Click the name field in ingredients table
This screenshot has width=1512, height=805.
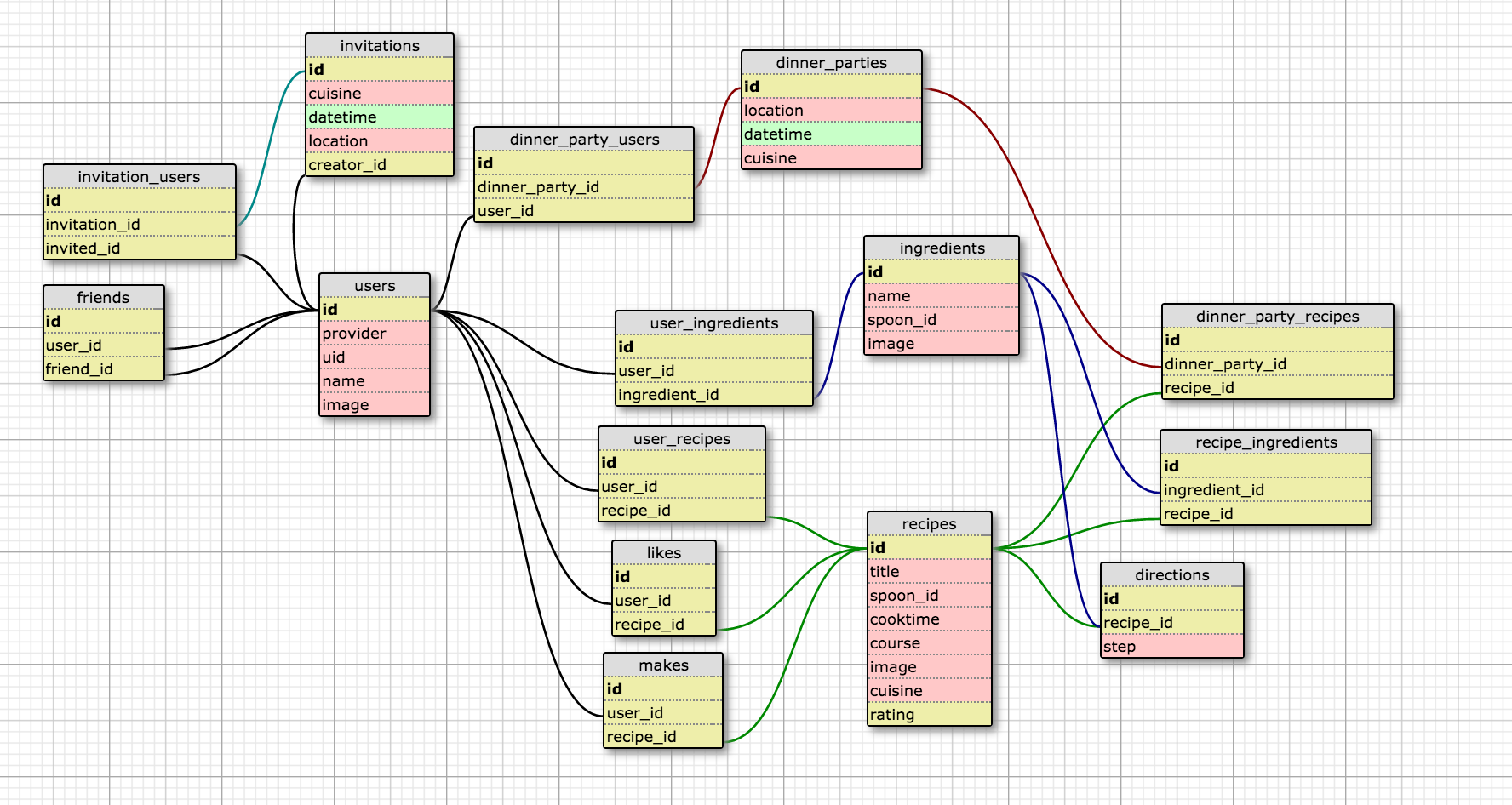click(942, 296)
